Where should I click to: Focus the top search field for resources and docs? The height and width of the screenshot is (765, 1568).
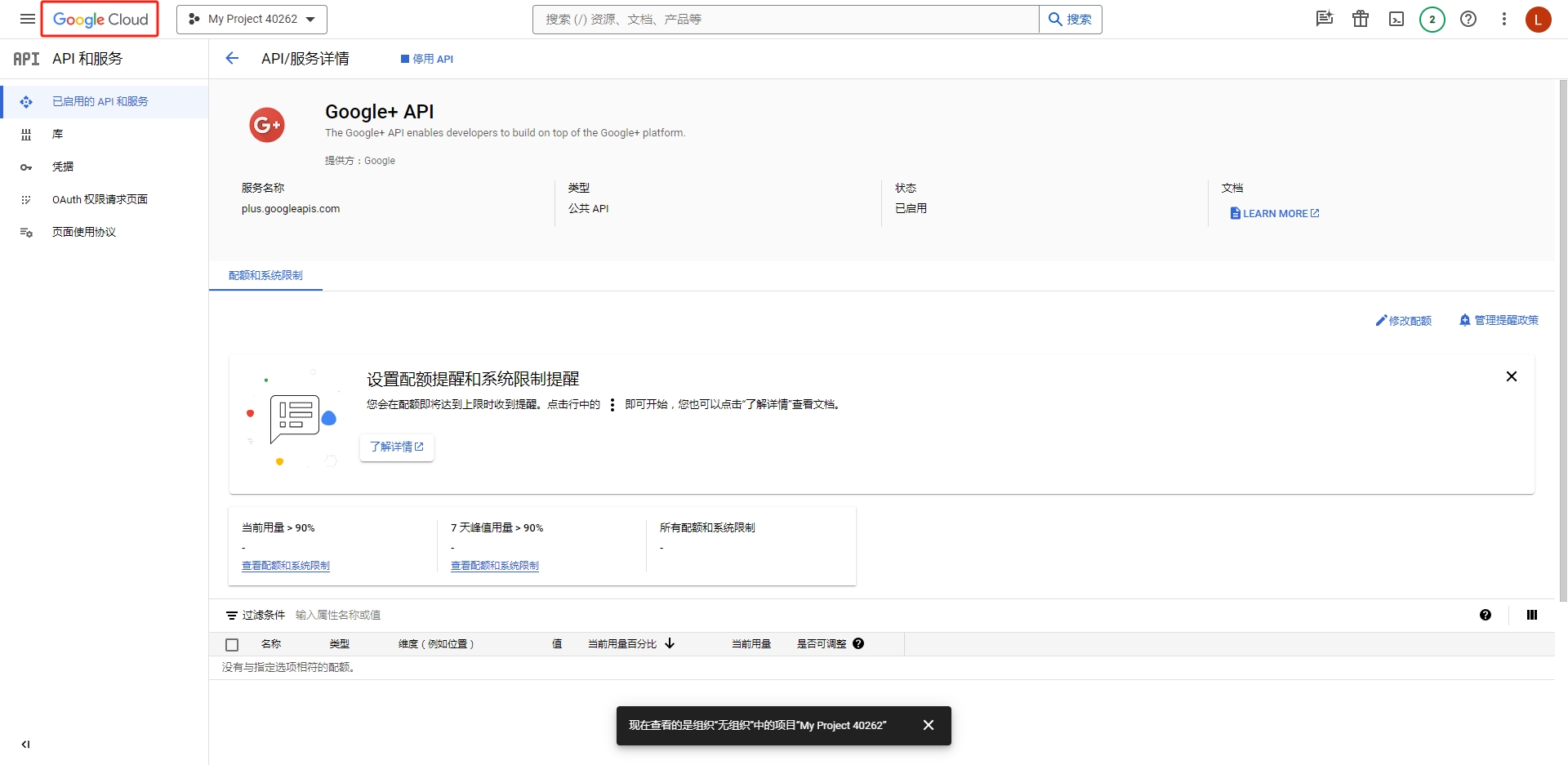click(x=786, y=19)
